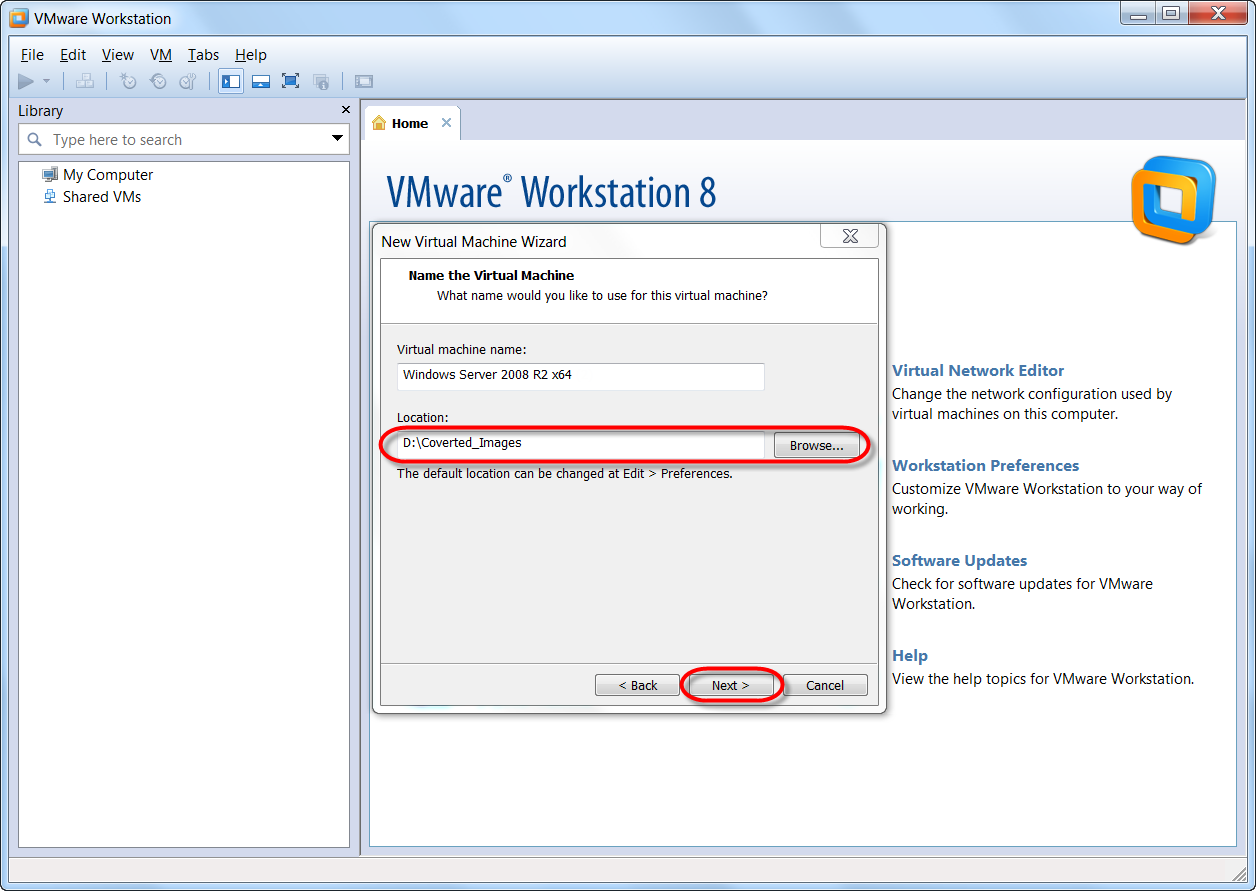This screenshot has height=891, width=1256.
Task: Open the Snapshot Manager wrench-clock icon
Action: coord(188,82)
